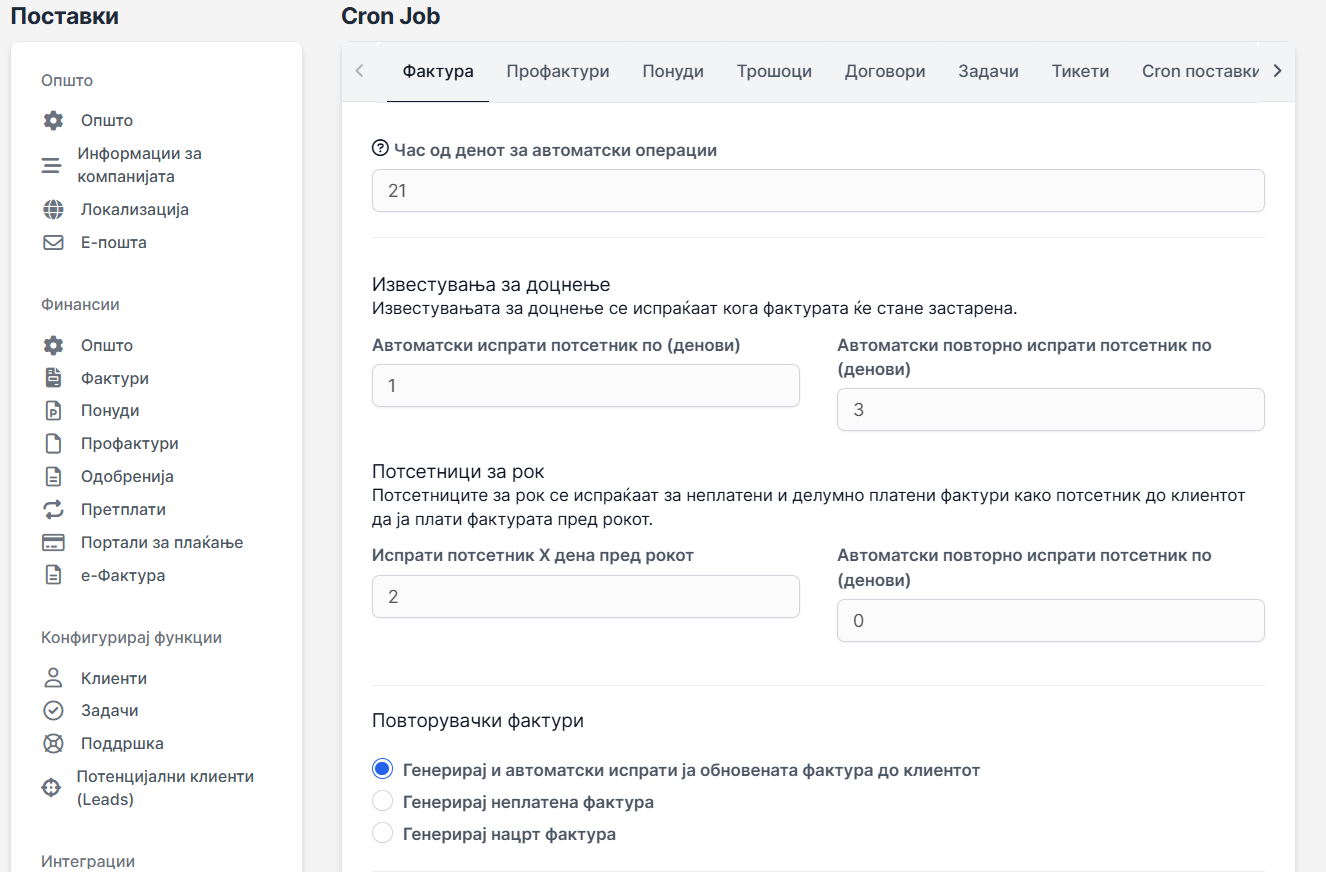Screen dimensions: 1326x872
Task: Choose the Генерирај нацрт фактура radio option
Action: pos(382,834)
